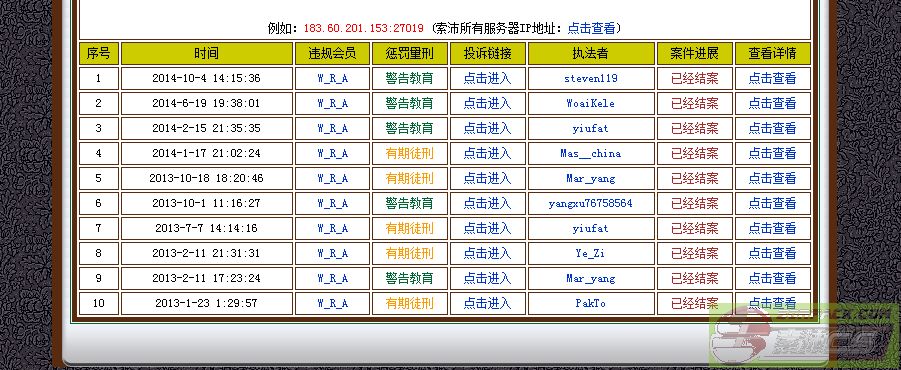Open Ye_Zi enforcer link
This screenshot has width=901, height=370.
tap(591, 253)
